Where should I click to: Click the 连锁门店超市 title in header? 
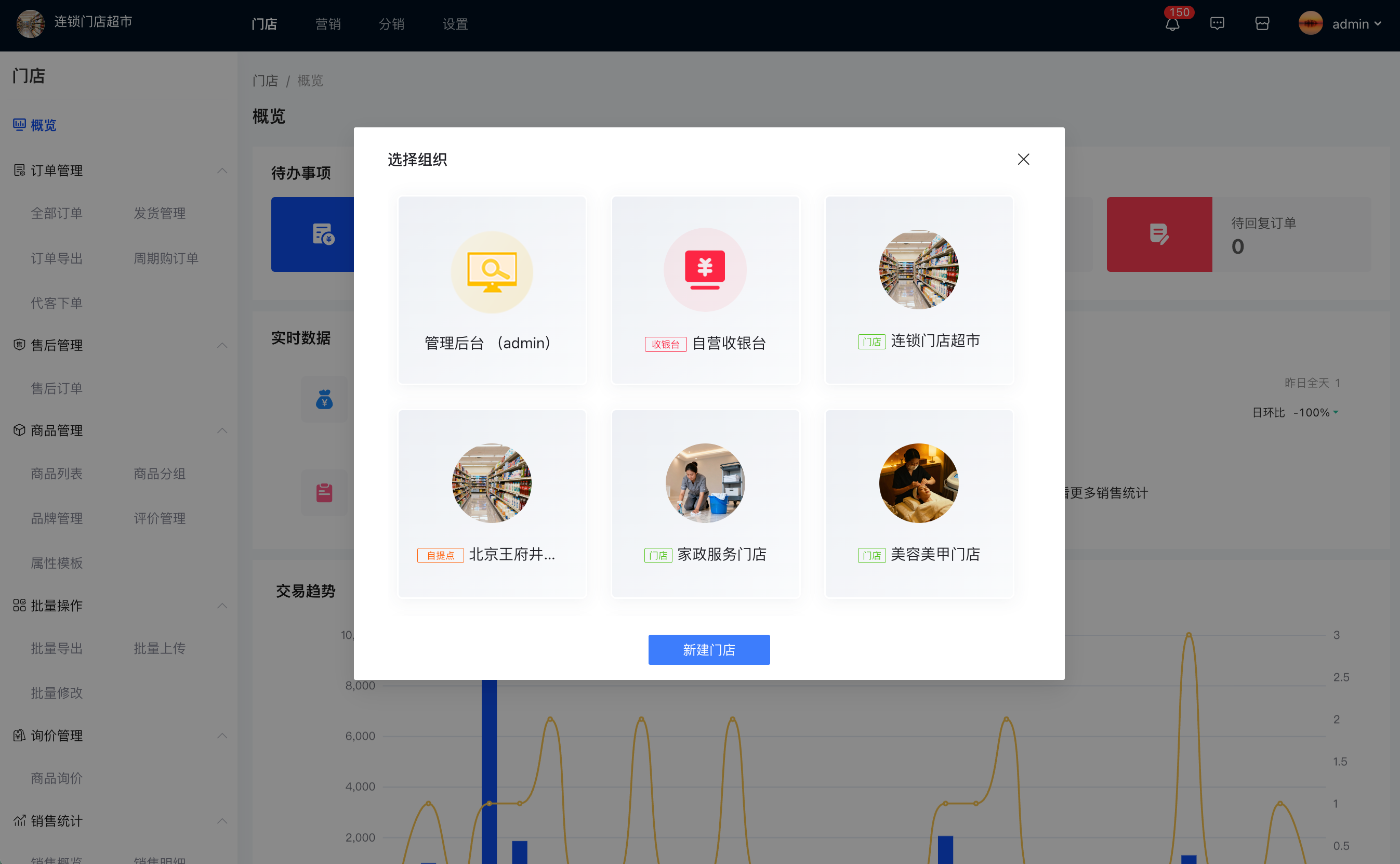[93, 22]
